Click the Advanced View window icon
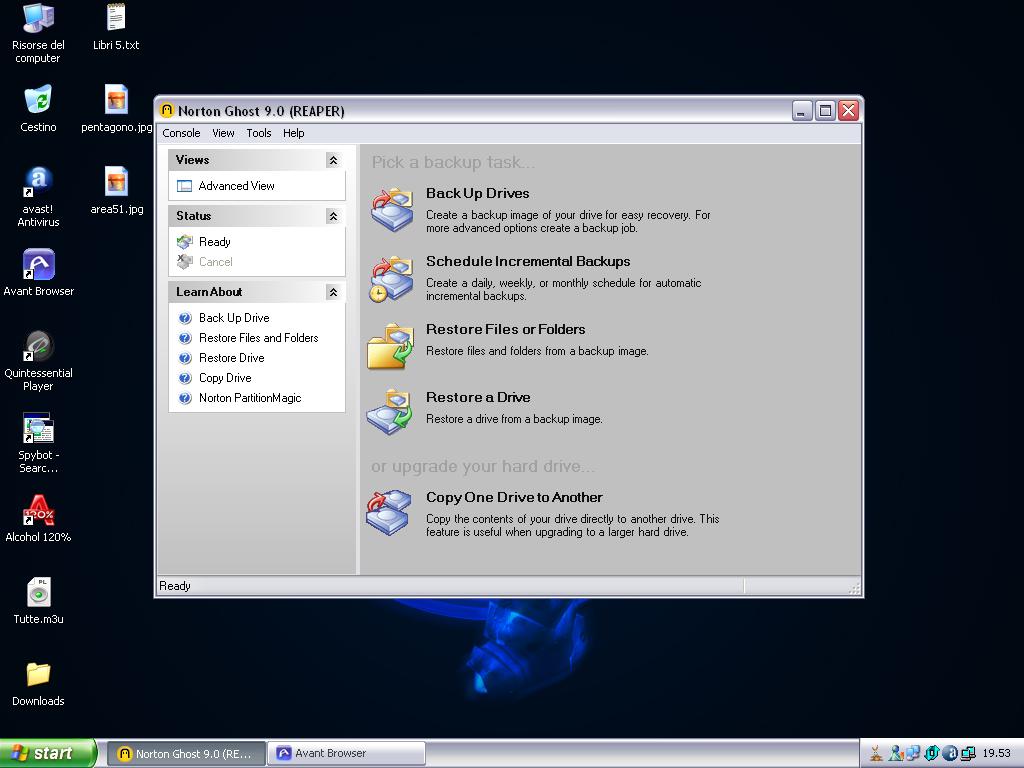1024x768 pixels. point(185,186)
